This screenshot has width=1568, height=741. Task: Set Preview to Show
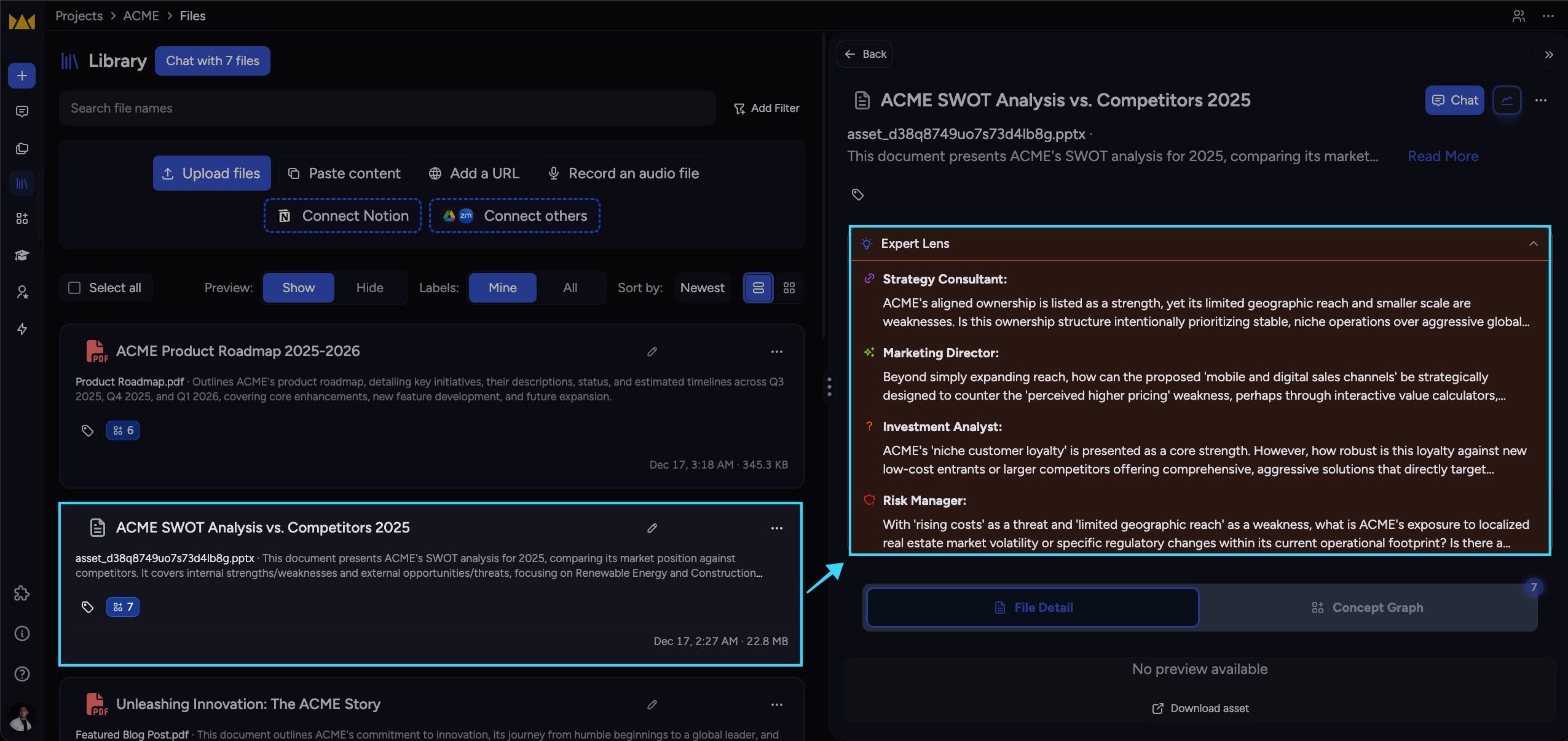tap(298, 288)
